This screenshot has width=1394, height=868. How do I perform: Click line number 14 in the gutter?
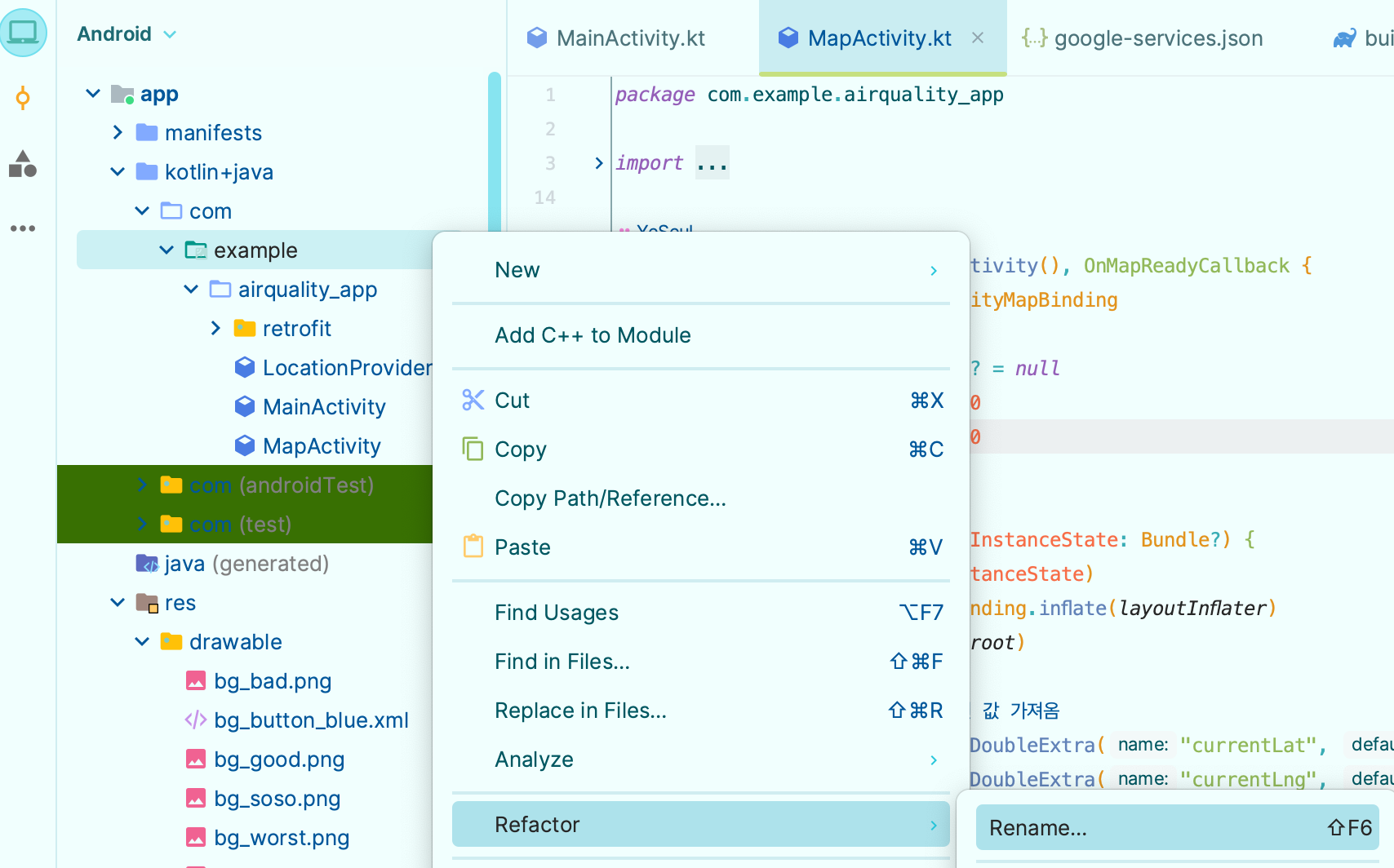point(544,197)
